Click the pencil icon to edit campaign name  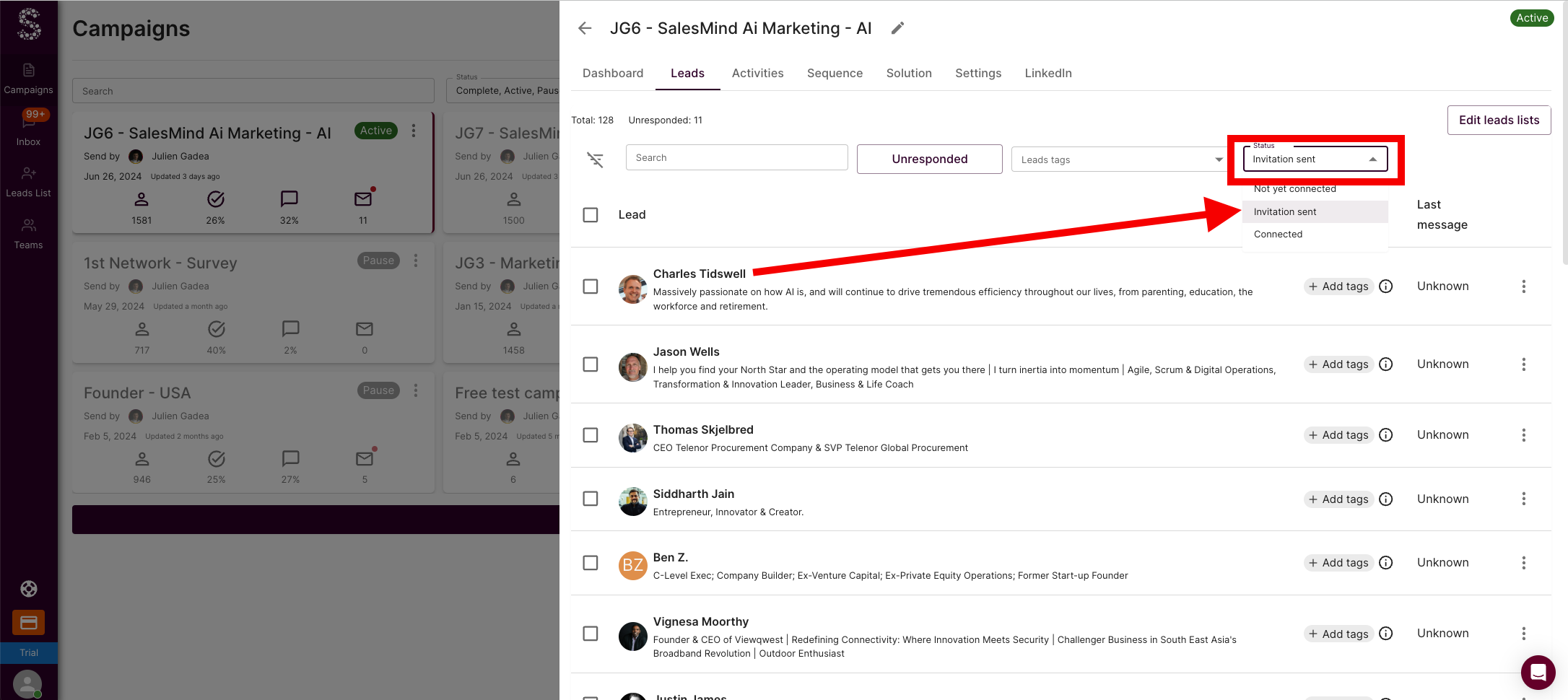(897, 28)
